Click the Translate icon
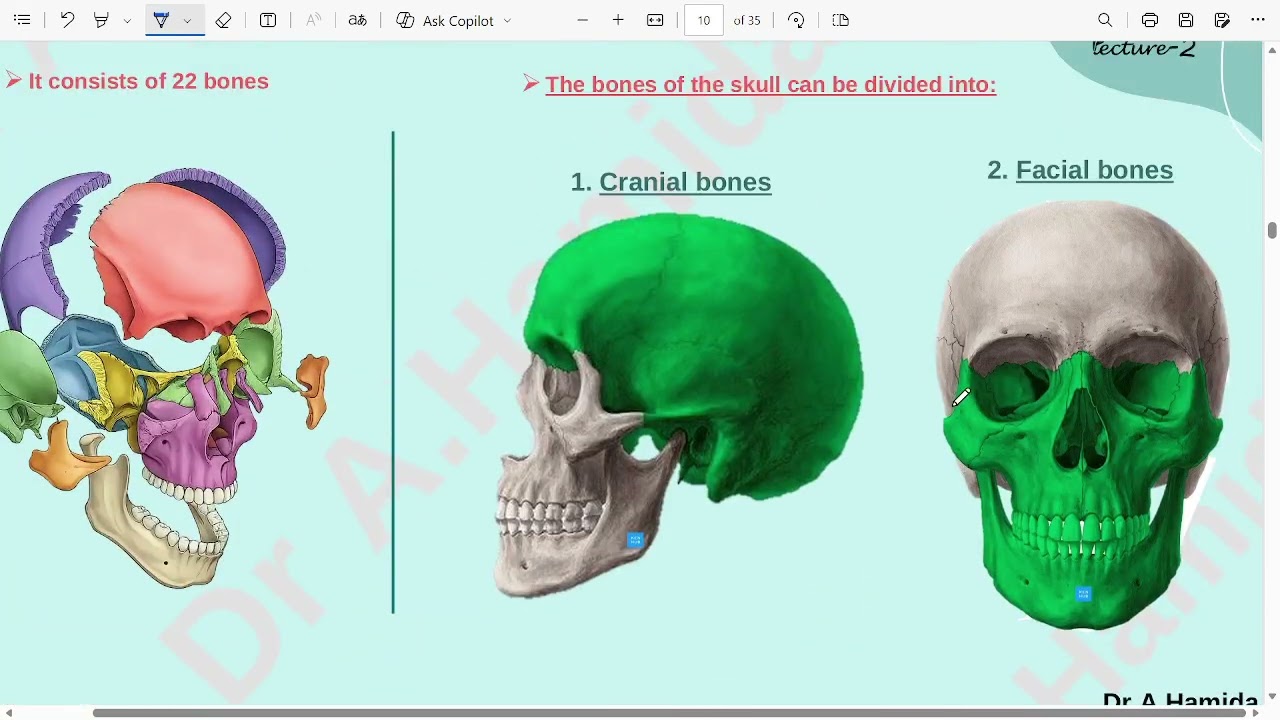 coord(357,20)
